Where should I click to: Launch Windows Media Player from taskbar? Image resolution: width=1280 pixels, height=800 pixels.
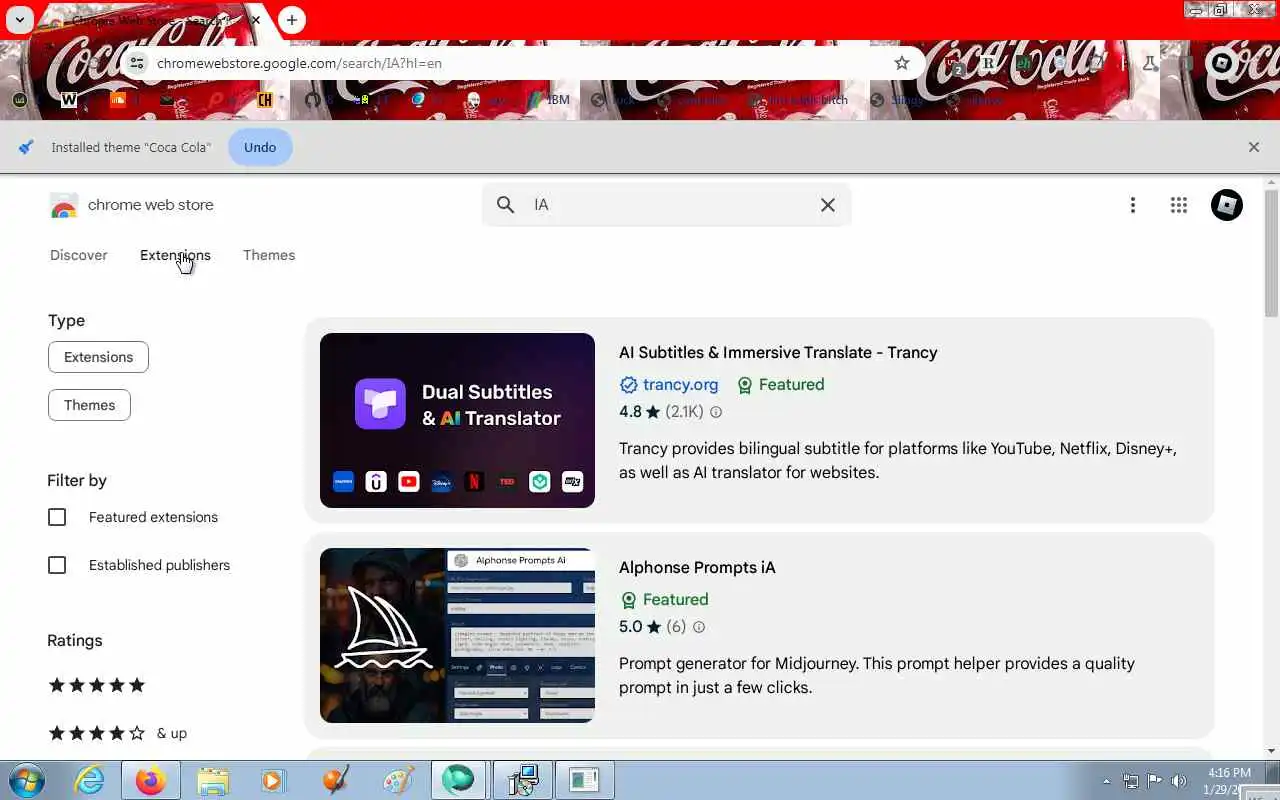(272, 780)
